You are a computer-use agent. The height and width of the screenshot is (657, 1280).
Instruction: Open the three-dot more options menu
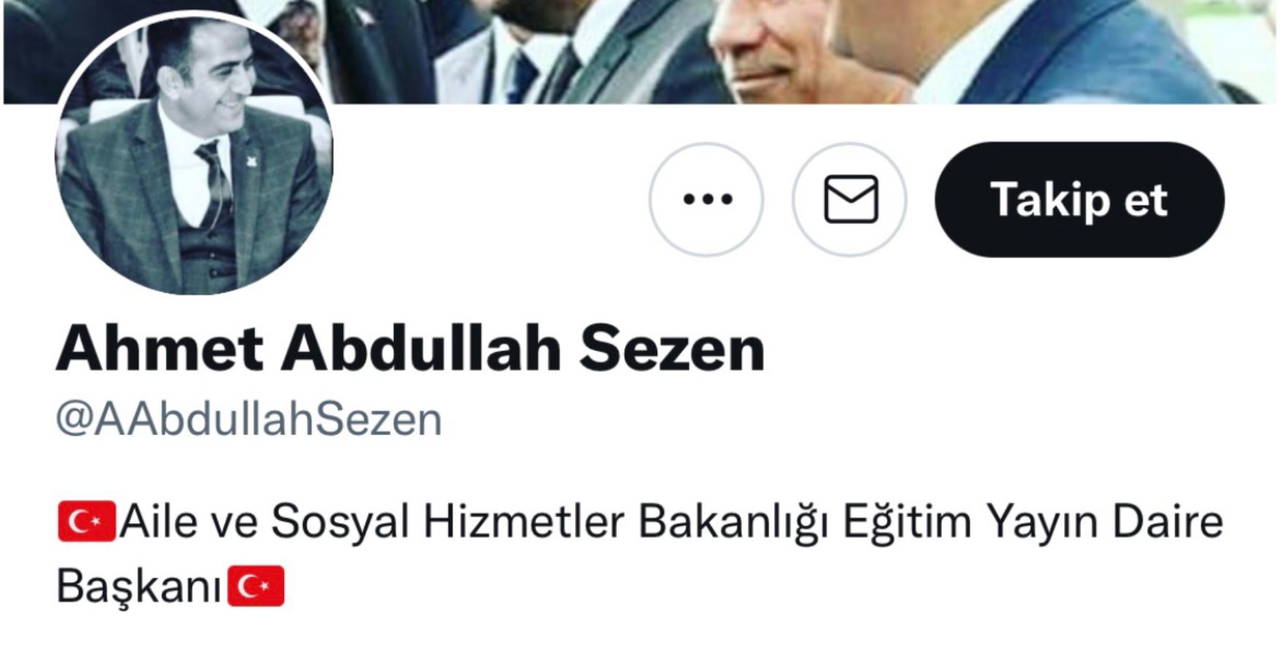pyautogui.click(x=706, y=200)
